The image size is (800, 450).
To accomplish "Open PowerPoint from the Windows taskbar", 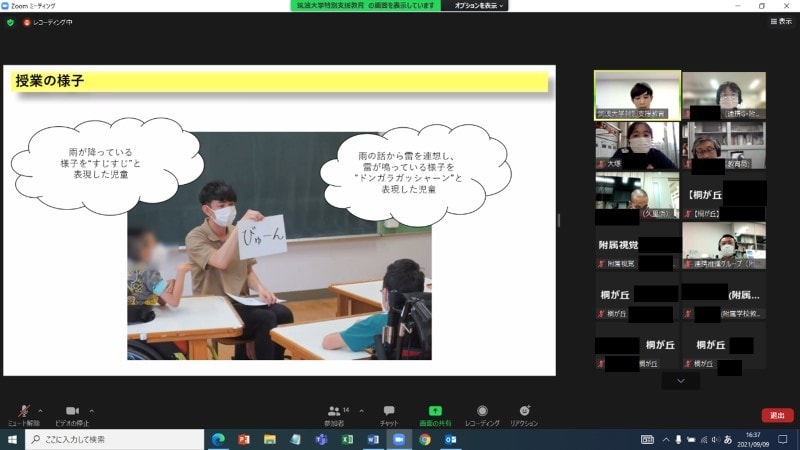I will point(243,439).
